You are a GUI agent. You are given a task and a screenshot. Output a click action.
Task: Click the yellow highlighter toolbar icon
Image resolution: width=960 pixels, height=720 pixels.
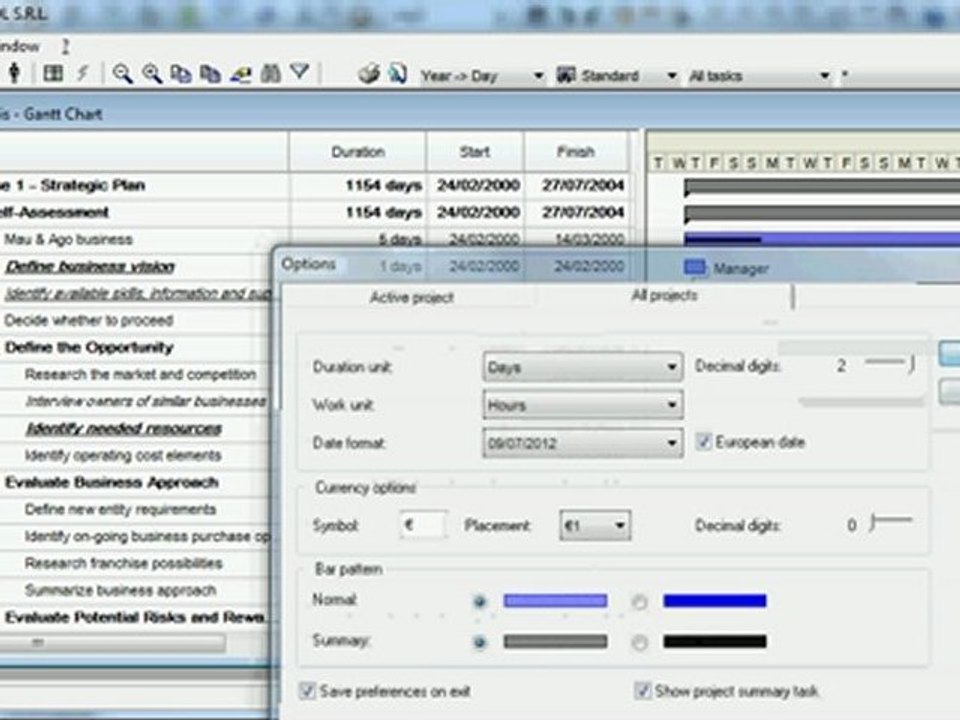[x=240, y=74]
